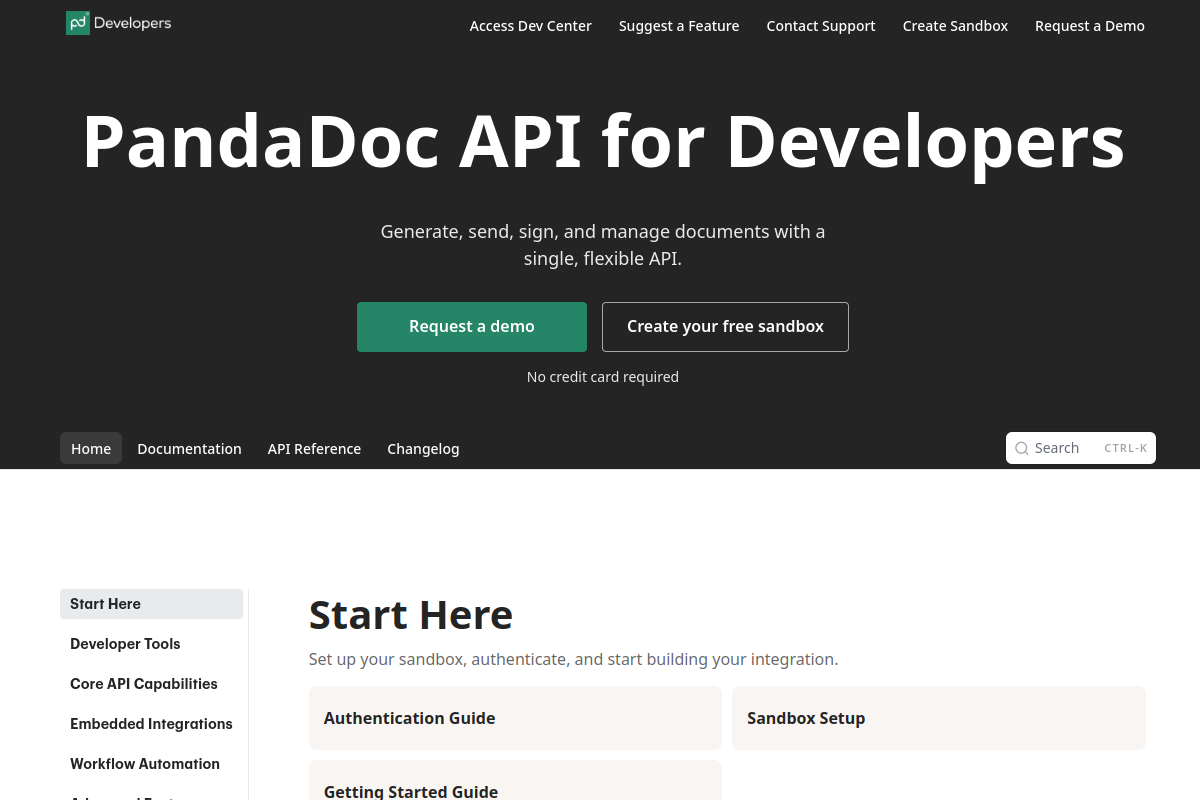Select Start Here in the sidebar
This screenshot has height=800, width=1200.
click(x=151, y=604)
